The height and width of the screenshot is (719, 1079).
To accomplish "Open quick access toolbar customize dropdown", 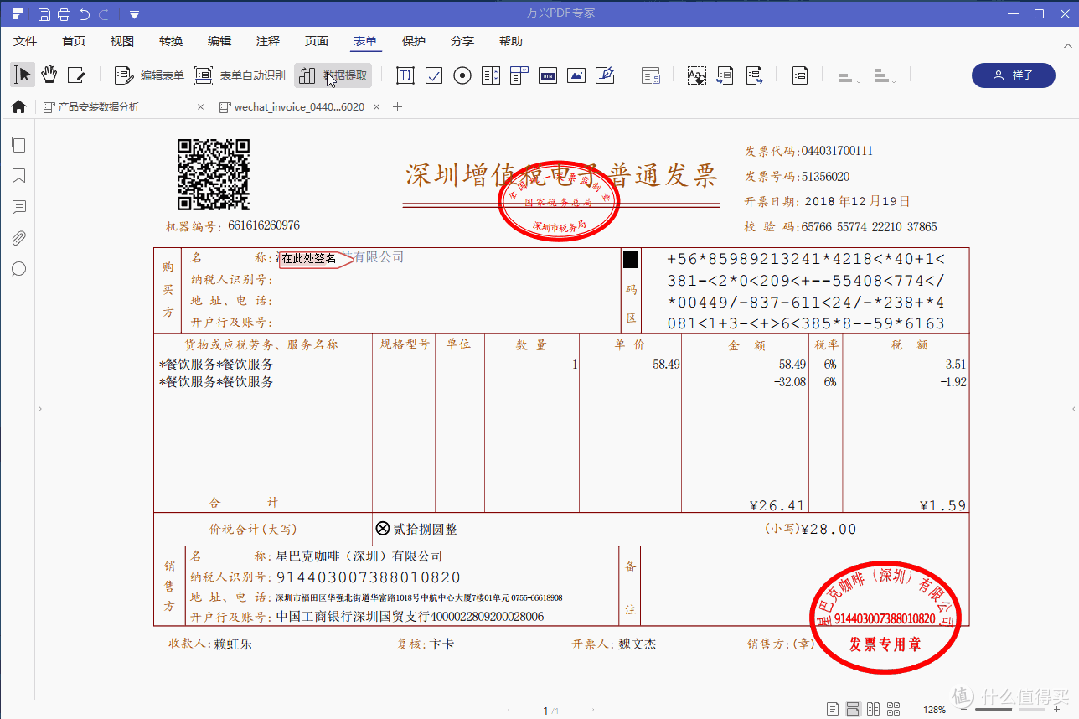I will (134, 14).
